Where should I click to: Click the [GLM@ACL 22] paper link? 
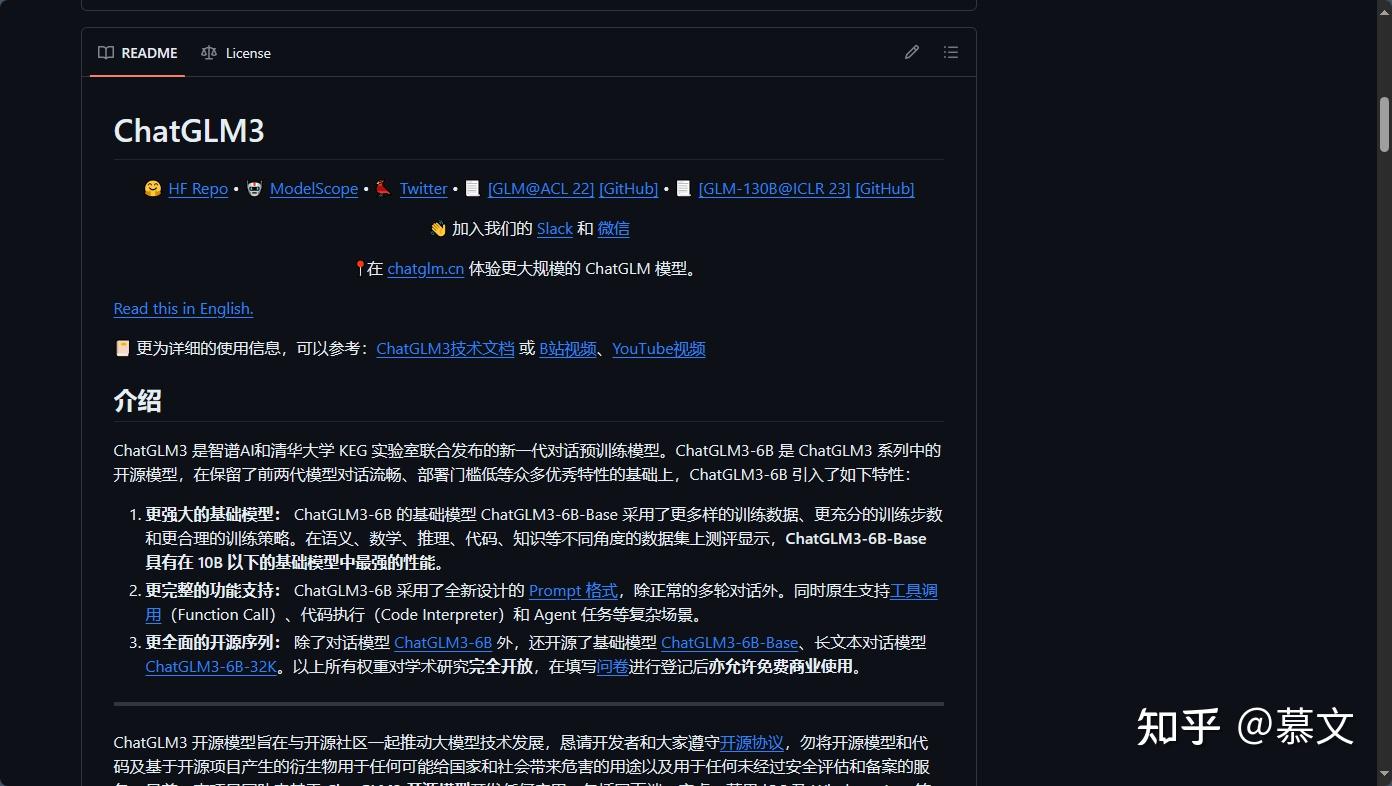pyautogui.click(x=540, y=188)
